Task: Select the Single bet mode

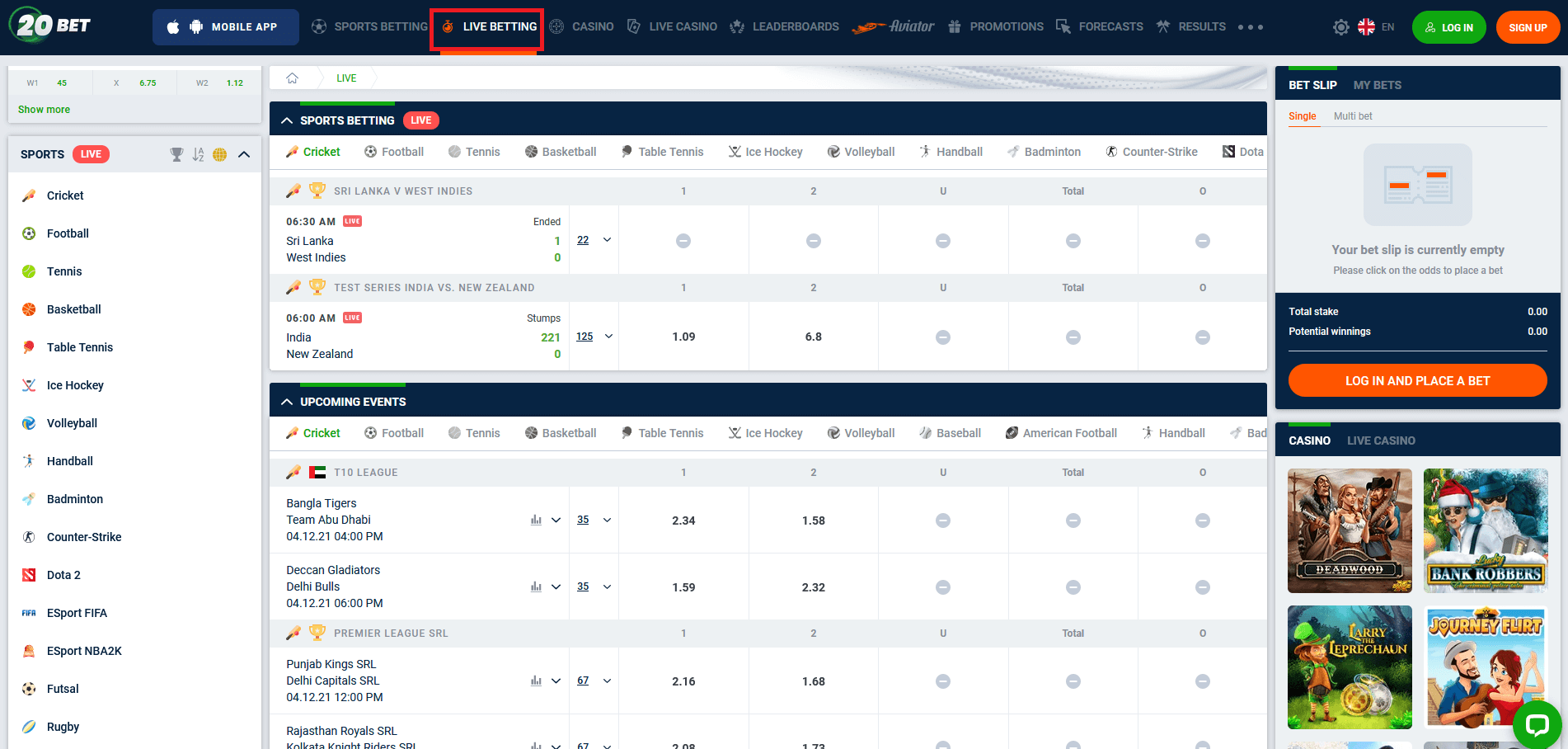Action: 1303,116
